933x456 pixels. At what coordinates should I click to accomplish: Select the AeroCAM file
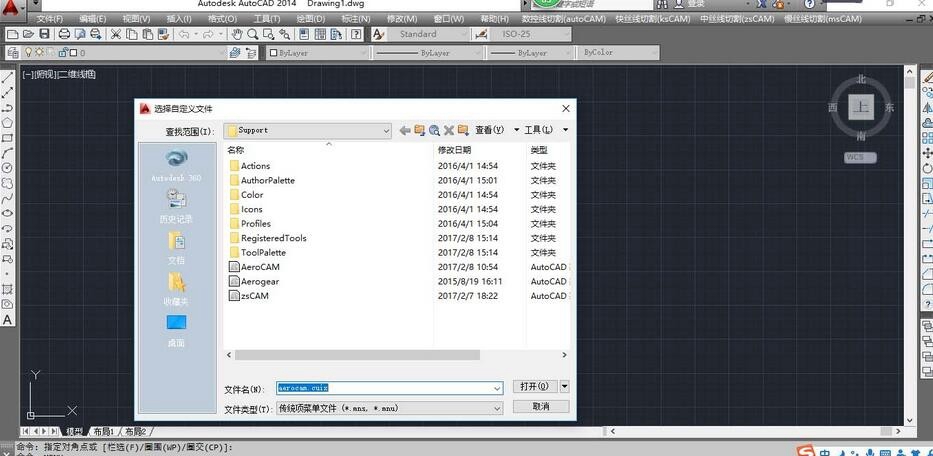pyautogui.click(x=254, y=267)
